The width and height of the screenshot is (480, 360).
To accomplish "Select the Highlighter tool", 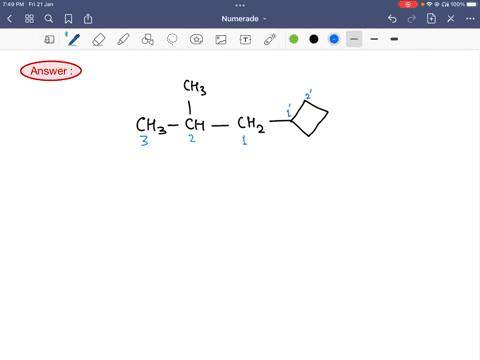I will click(x=123, y=40).
